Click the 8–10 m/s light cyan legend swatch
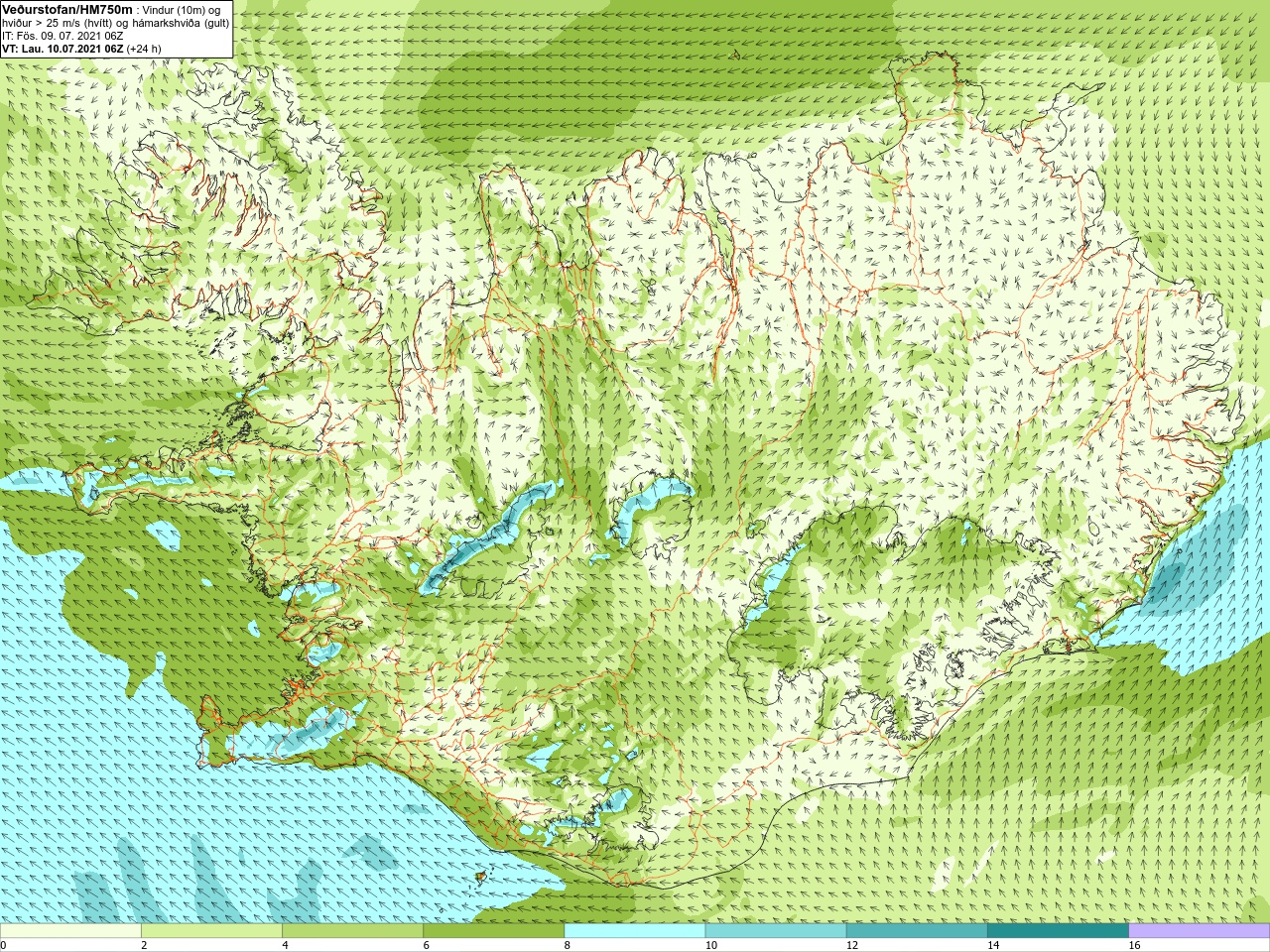The height and width of the screenshot is (952, 1270). pos(635,931)
